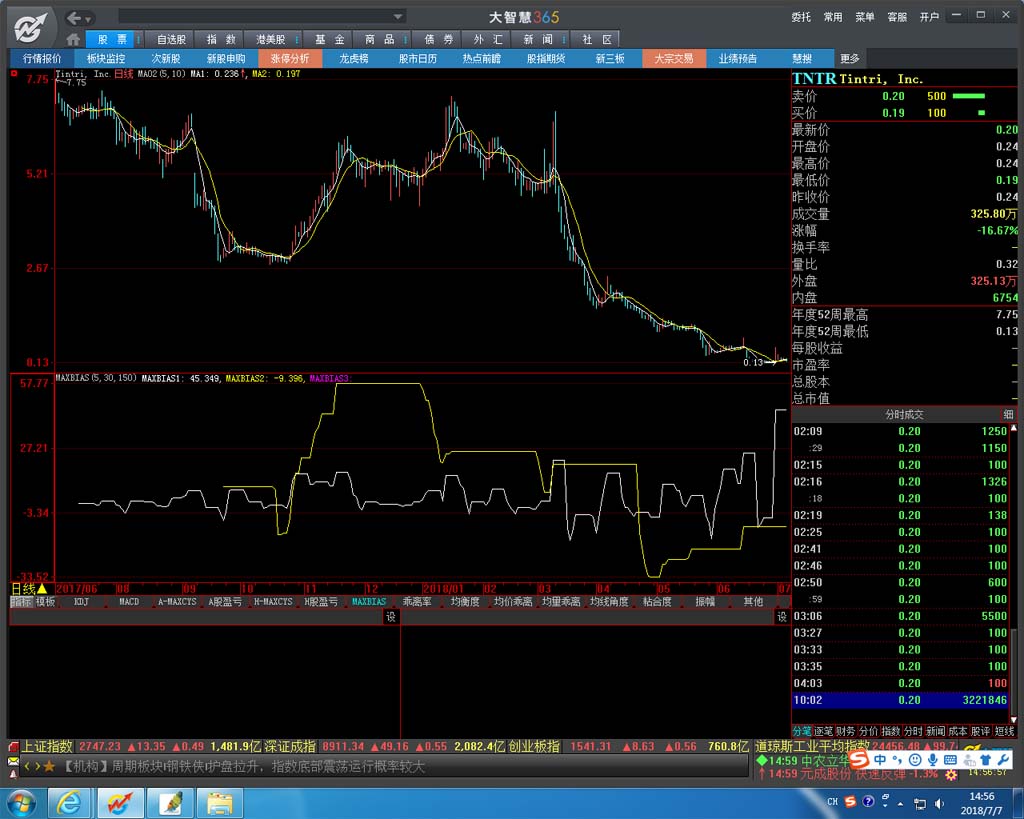The image size is (1024, 819).
Task: Open 涨停分析 limit-up analysis
Action: pyautogui.click(x=290, y=59)
